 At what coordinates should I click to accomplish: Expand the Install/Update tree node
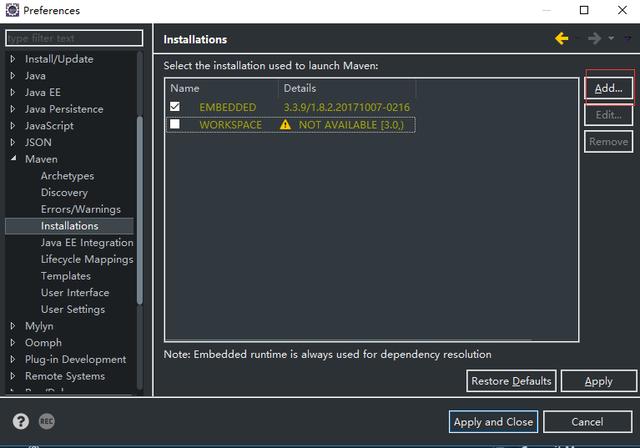pyautogui.click(x=13, y=59)
